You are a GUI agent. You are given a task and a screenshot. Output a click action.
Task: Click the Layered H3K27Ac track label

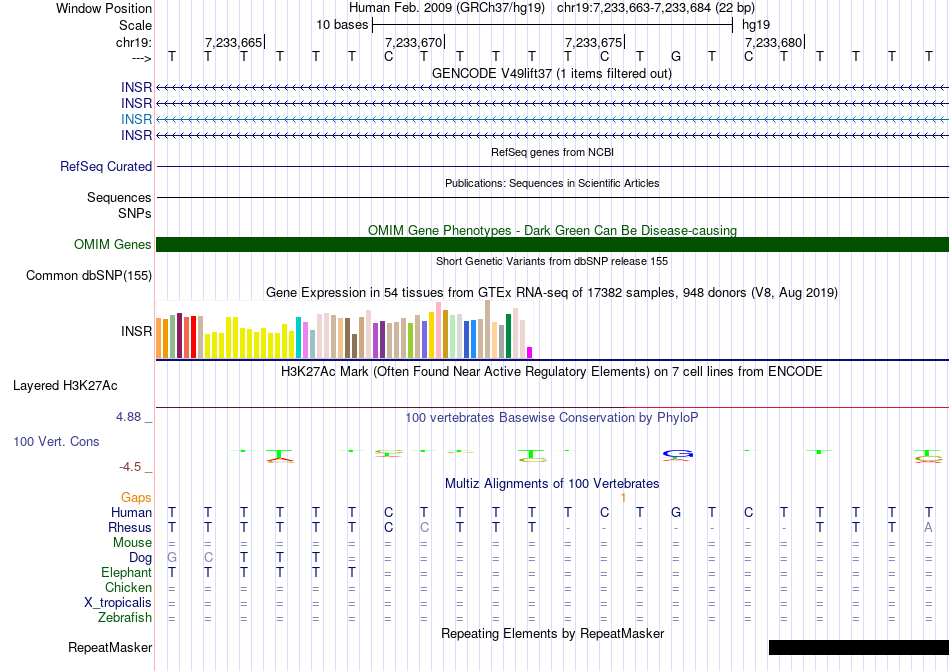(65, 385)
